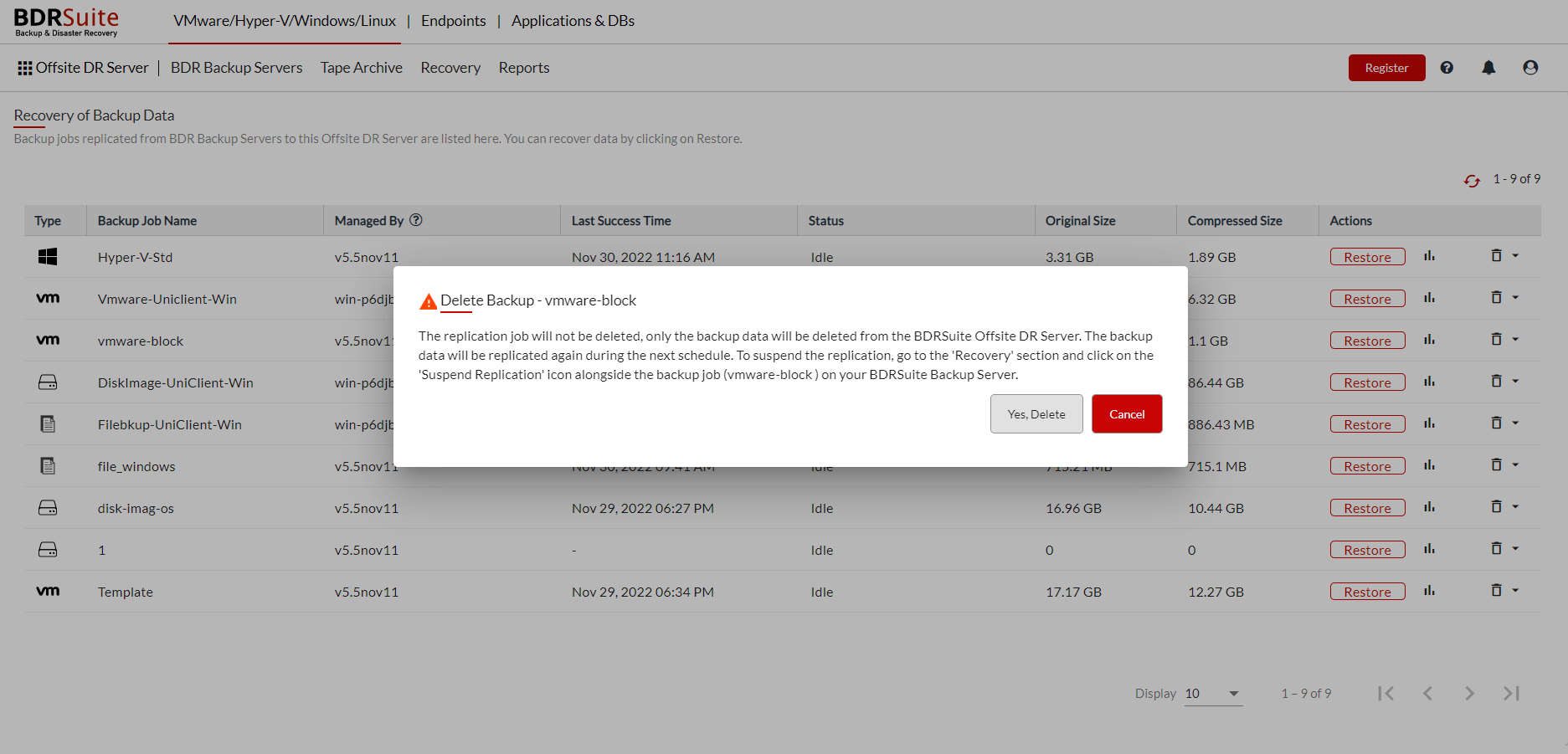Restore the disk-imag-os backup
This screenshot has height=754, width=1568.
[1367, 508]
